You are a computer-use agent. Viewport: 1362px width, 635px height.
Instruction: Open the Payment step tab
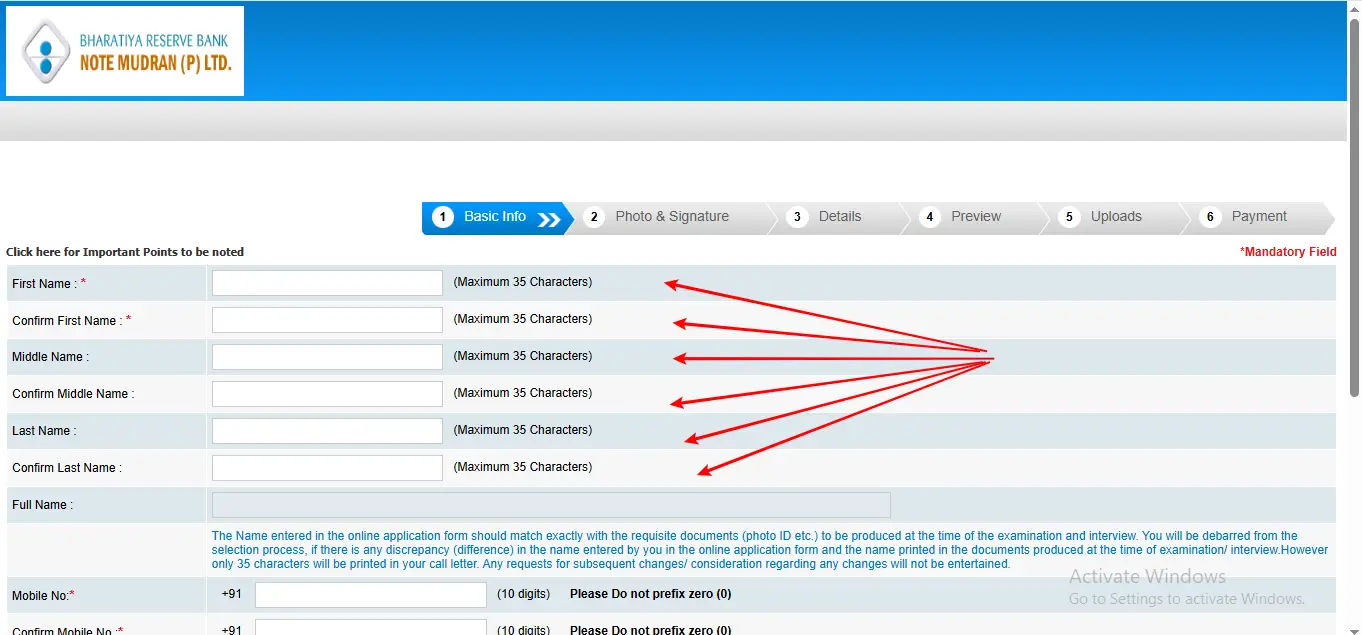[x=1258, y=217]
